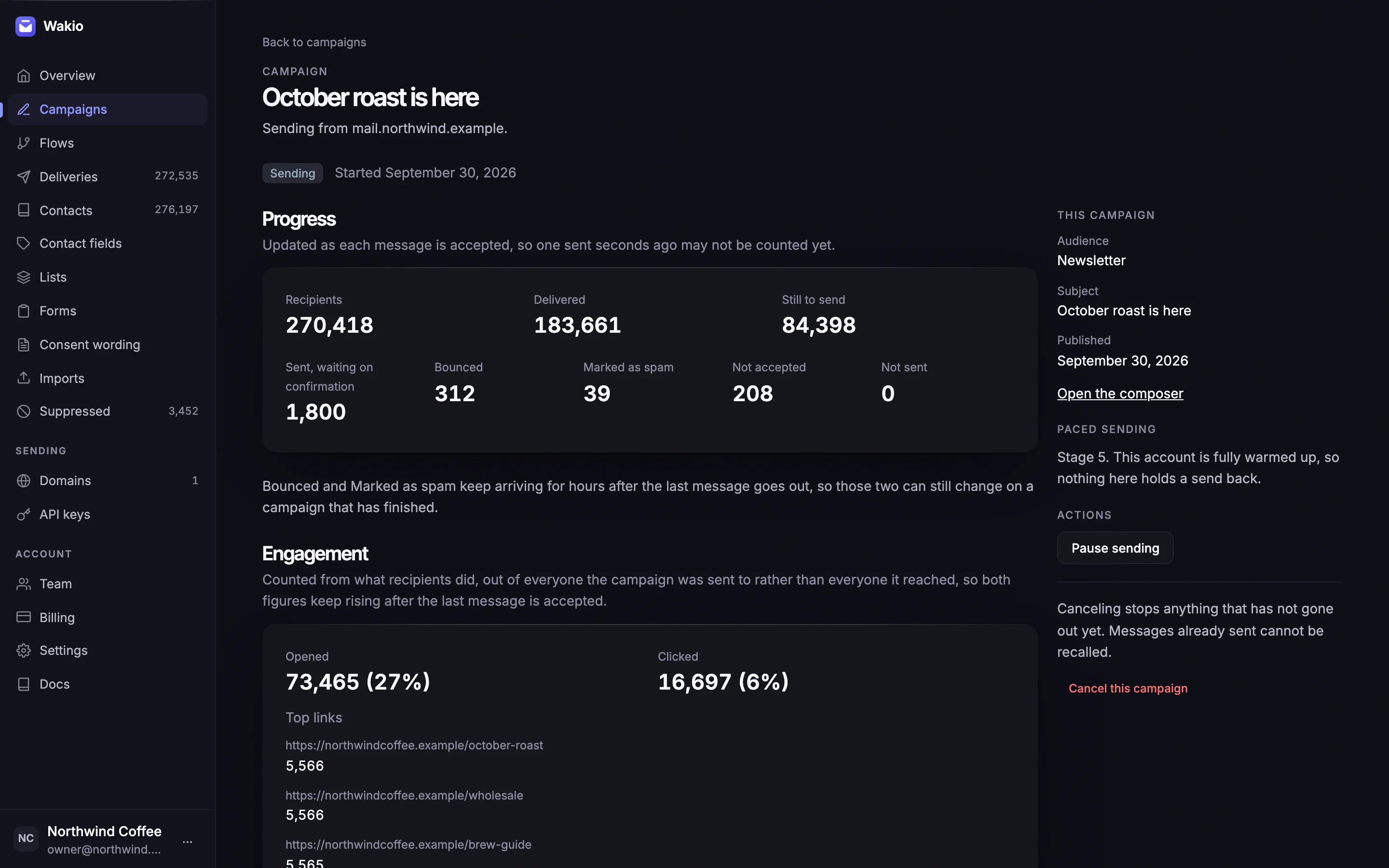1389x868 pixels.
Task: Click the Contacts book icon
Action: pyautogui.click(x=24, y=210)
